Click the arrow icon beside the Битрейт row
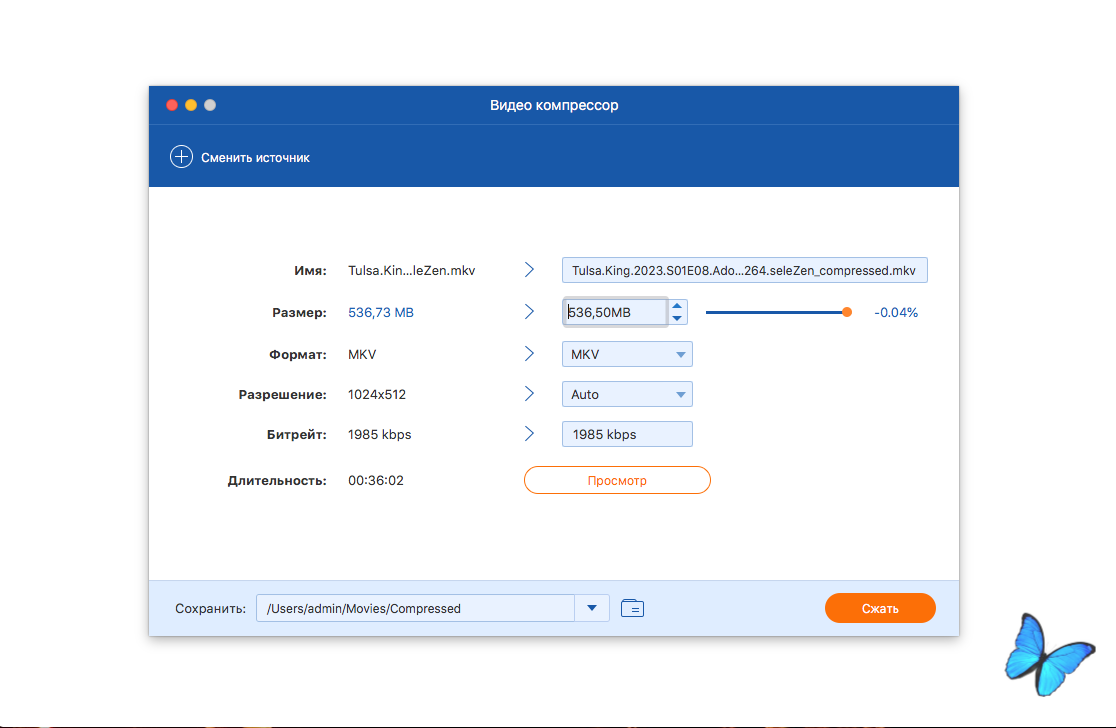Screen dimensions: 1116x728 tap(529, 434)
